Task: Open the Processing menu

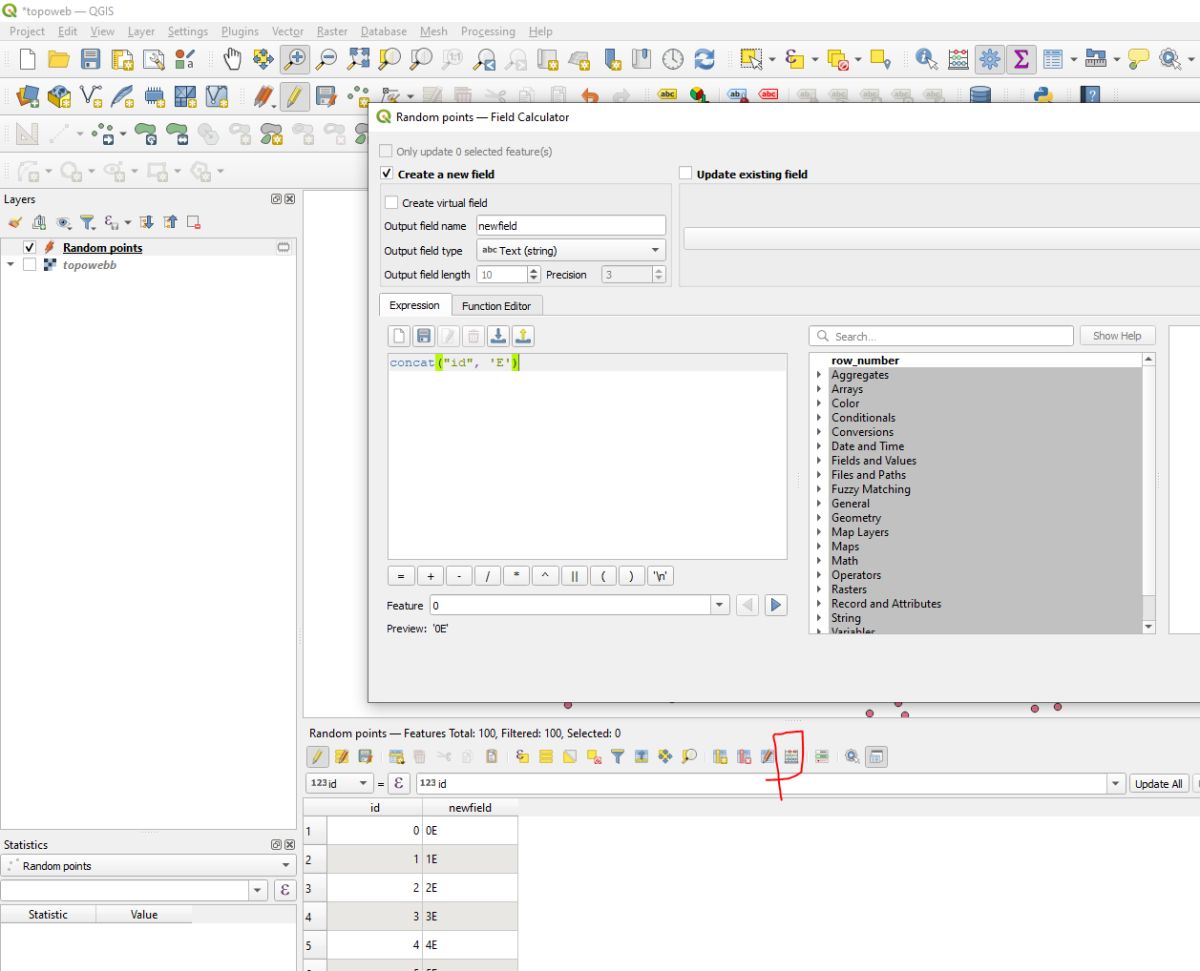Action: [488, 31]
